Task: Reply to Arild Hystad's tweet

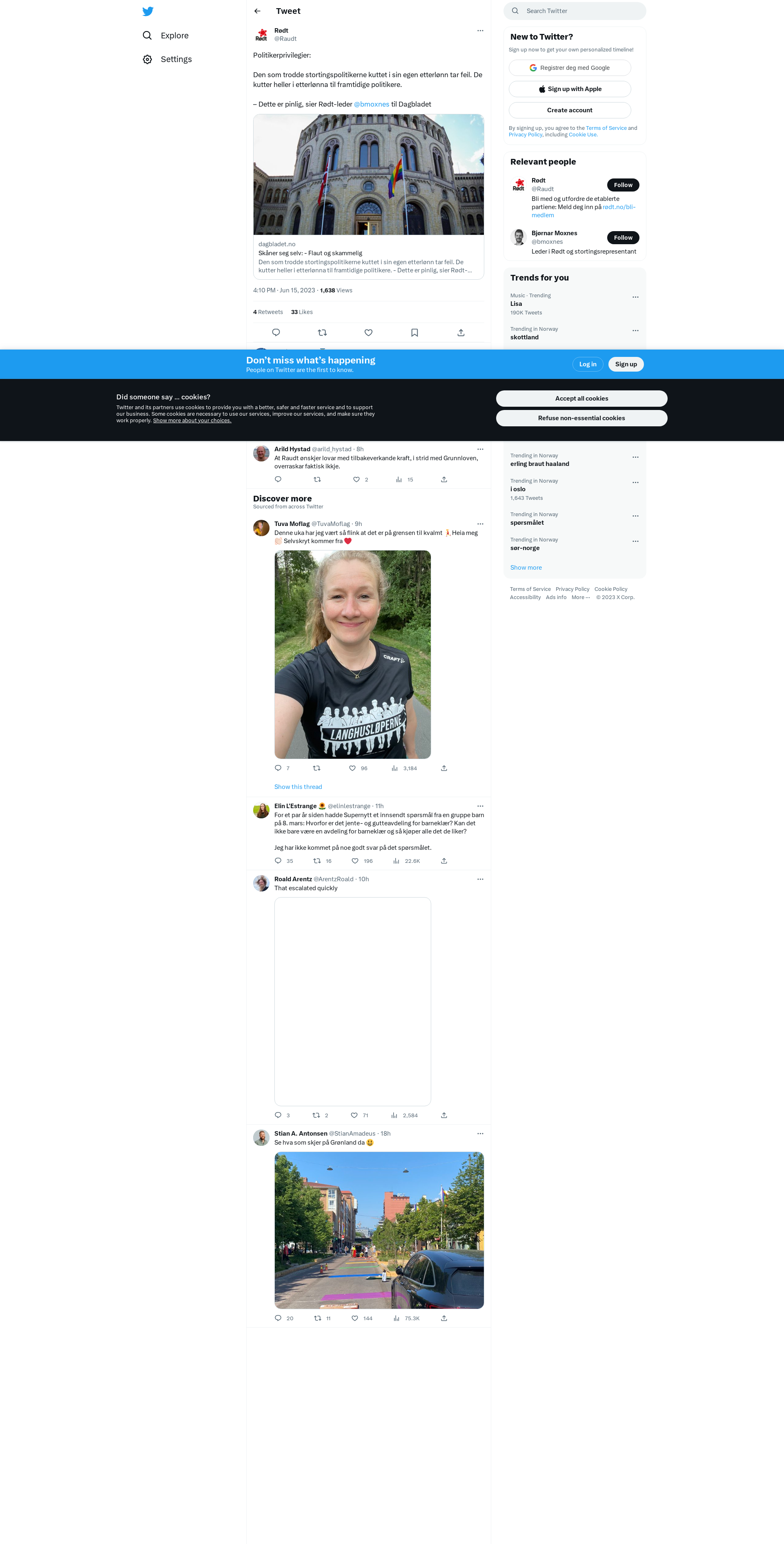Action: pyautogui.click(x=278, y=479)
